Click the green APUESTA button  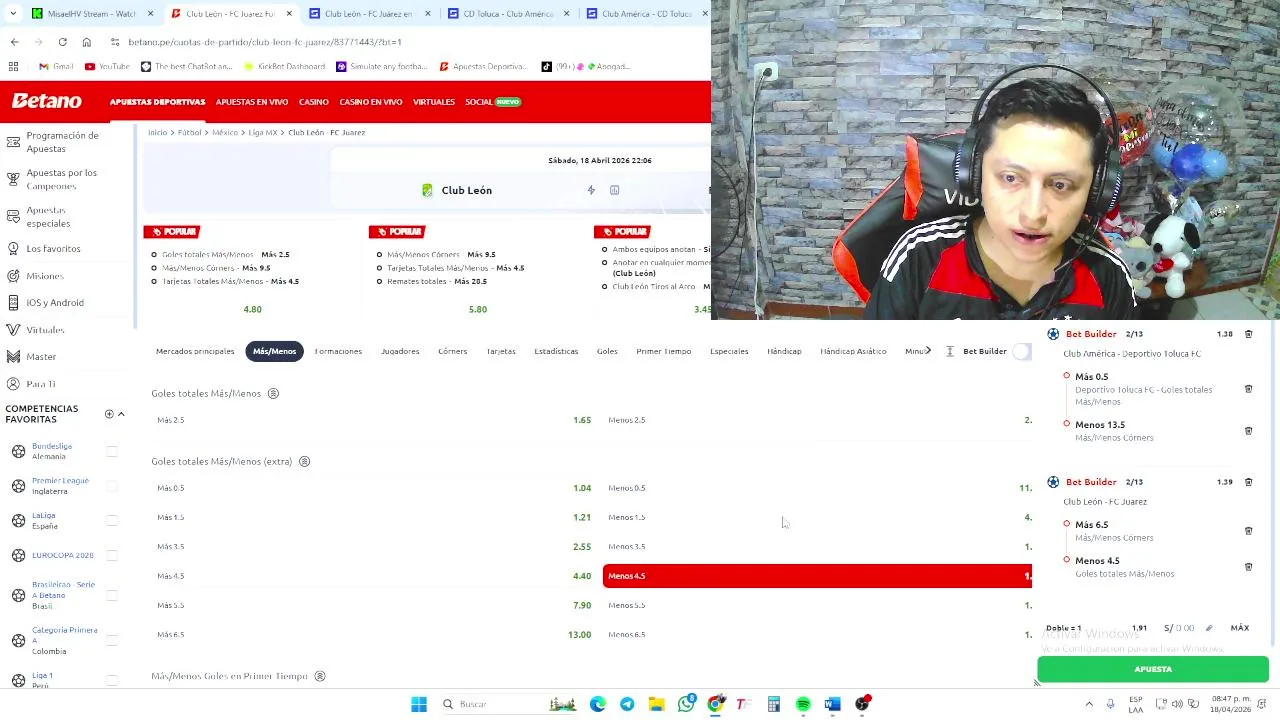pos(1153,669)
